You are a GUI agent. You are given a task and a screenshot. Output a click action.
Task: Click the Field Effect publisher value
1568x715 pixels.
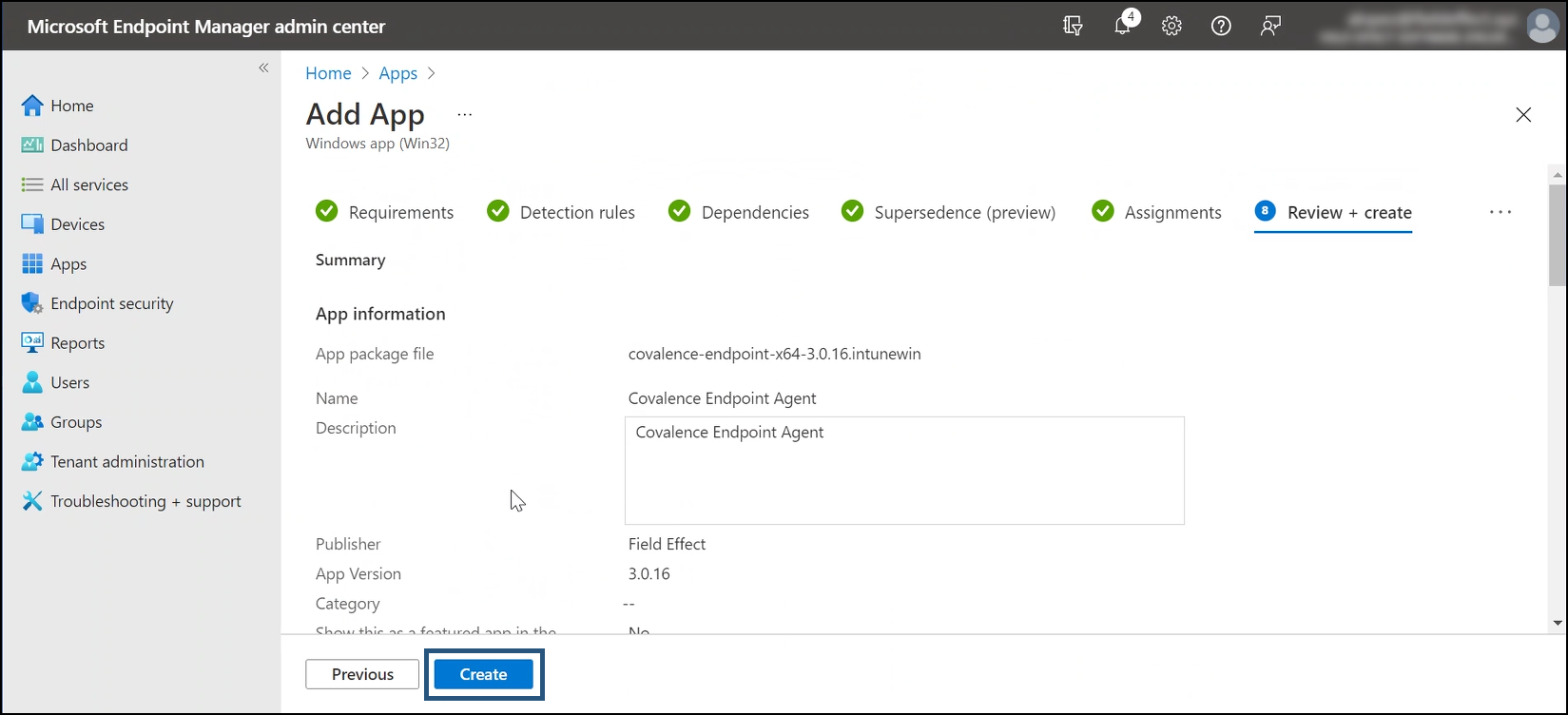[667, 544]
